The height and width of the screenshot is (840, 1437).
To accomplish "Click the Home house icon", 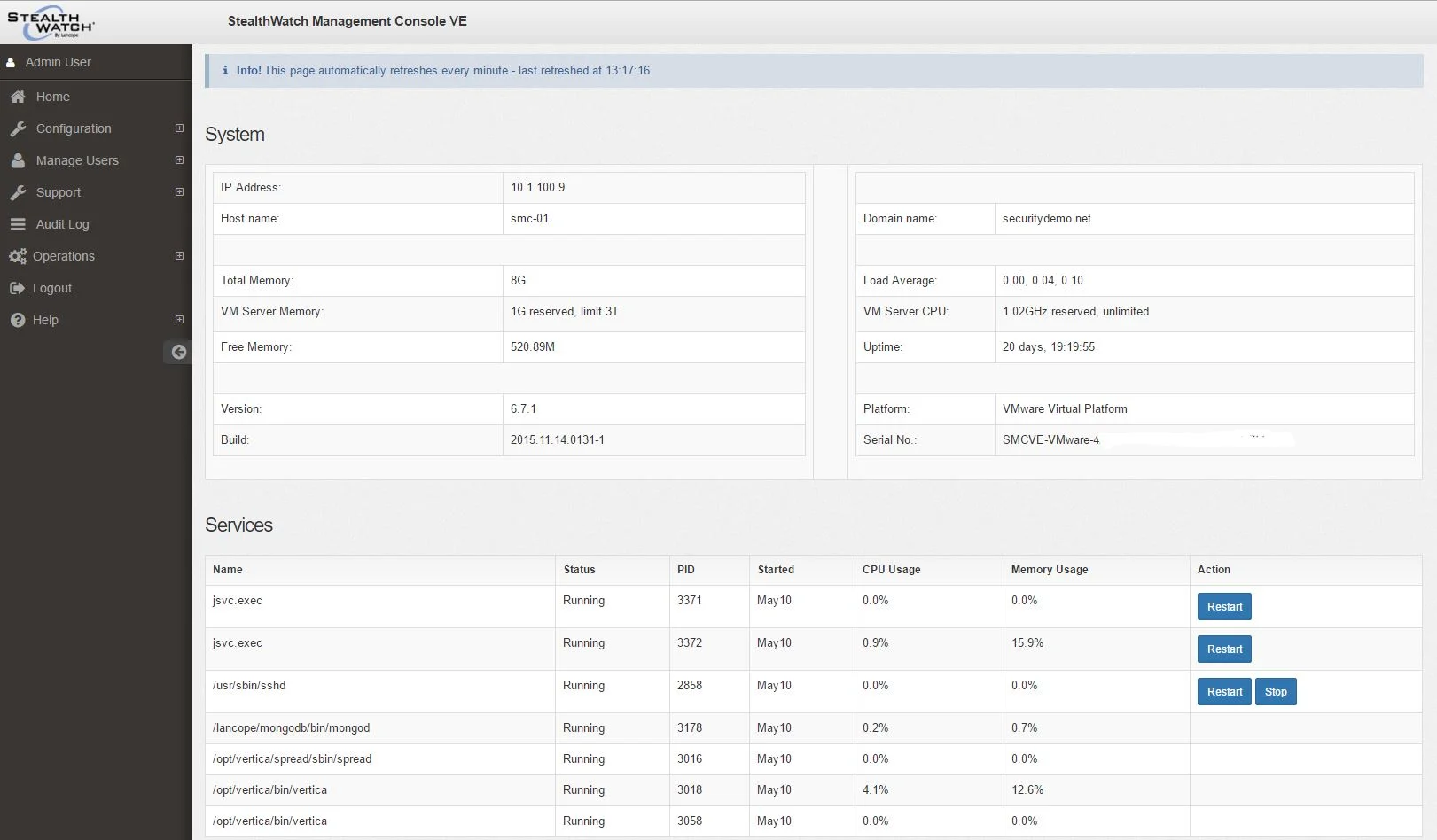I will (x=18, y=97).
